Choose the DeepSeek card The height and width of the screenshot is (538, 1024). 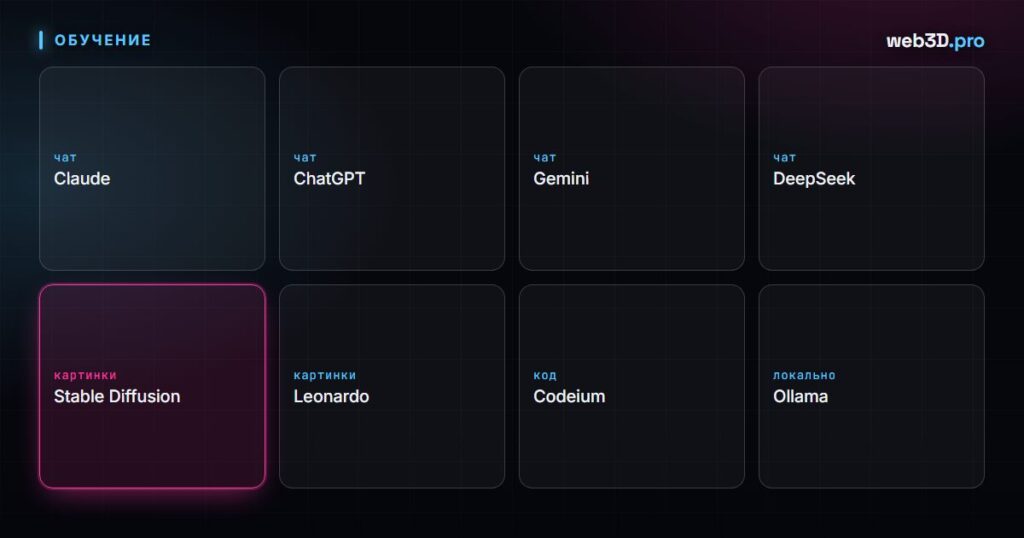tap(871, 168)
